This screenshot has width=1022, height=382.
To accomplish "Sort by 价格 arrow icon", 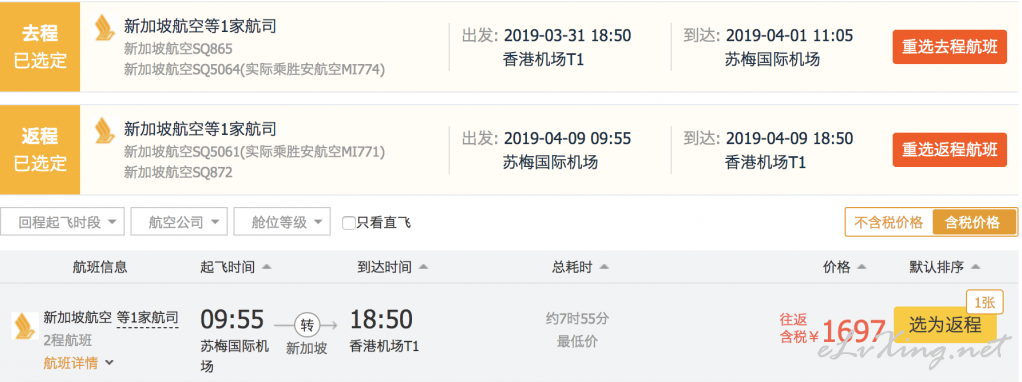I will tap(862, 267).
